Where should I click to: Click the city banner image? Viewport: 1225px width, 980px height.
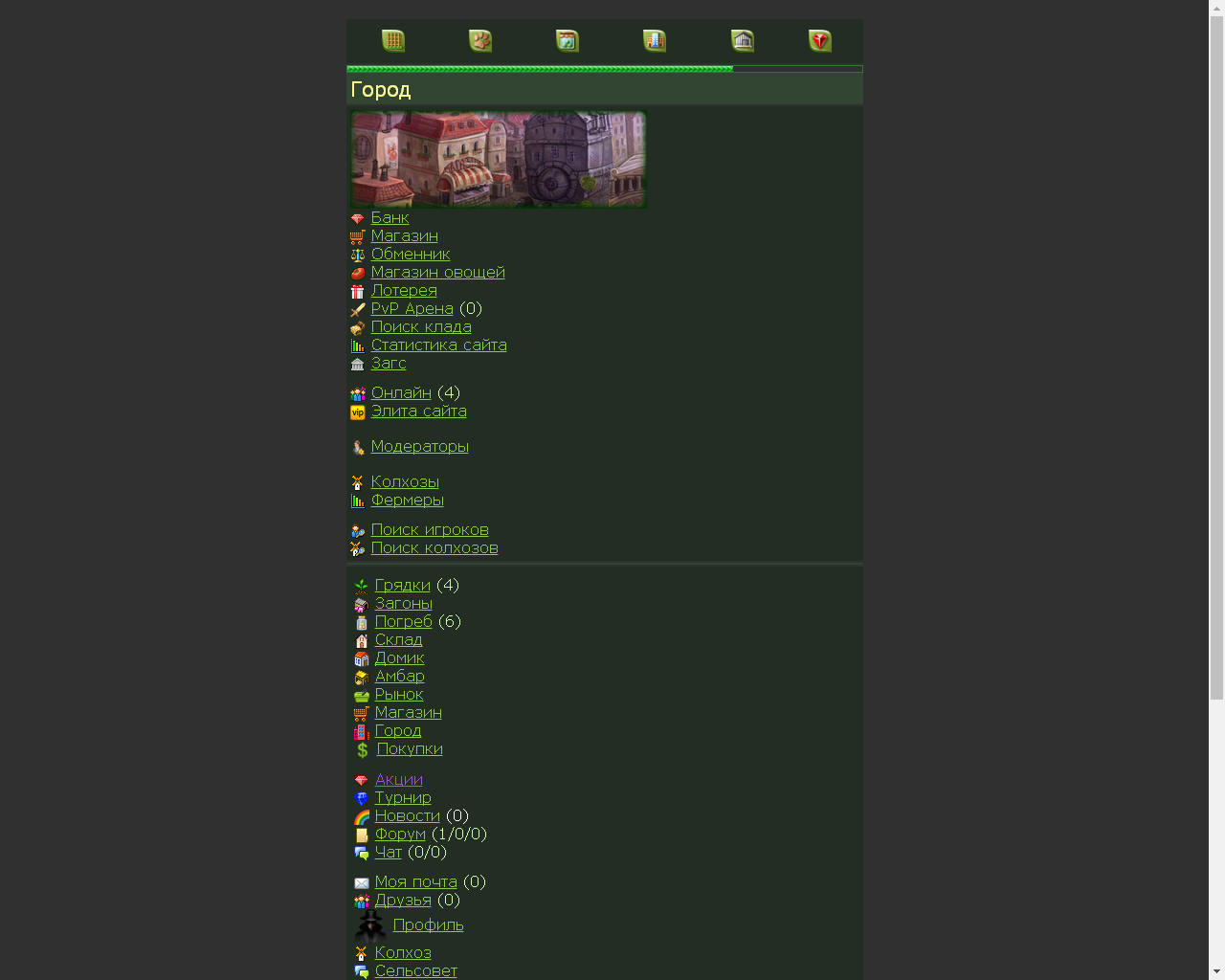(498, 159)
